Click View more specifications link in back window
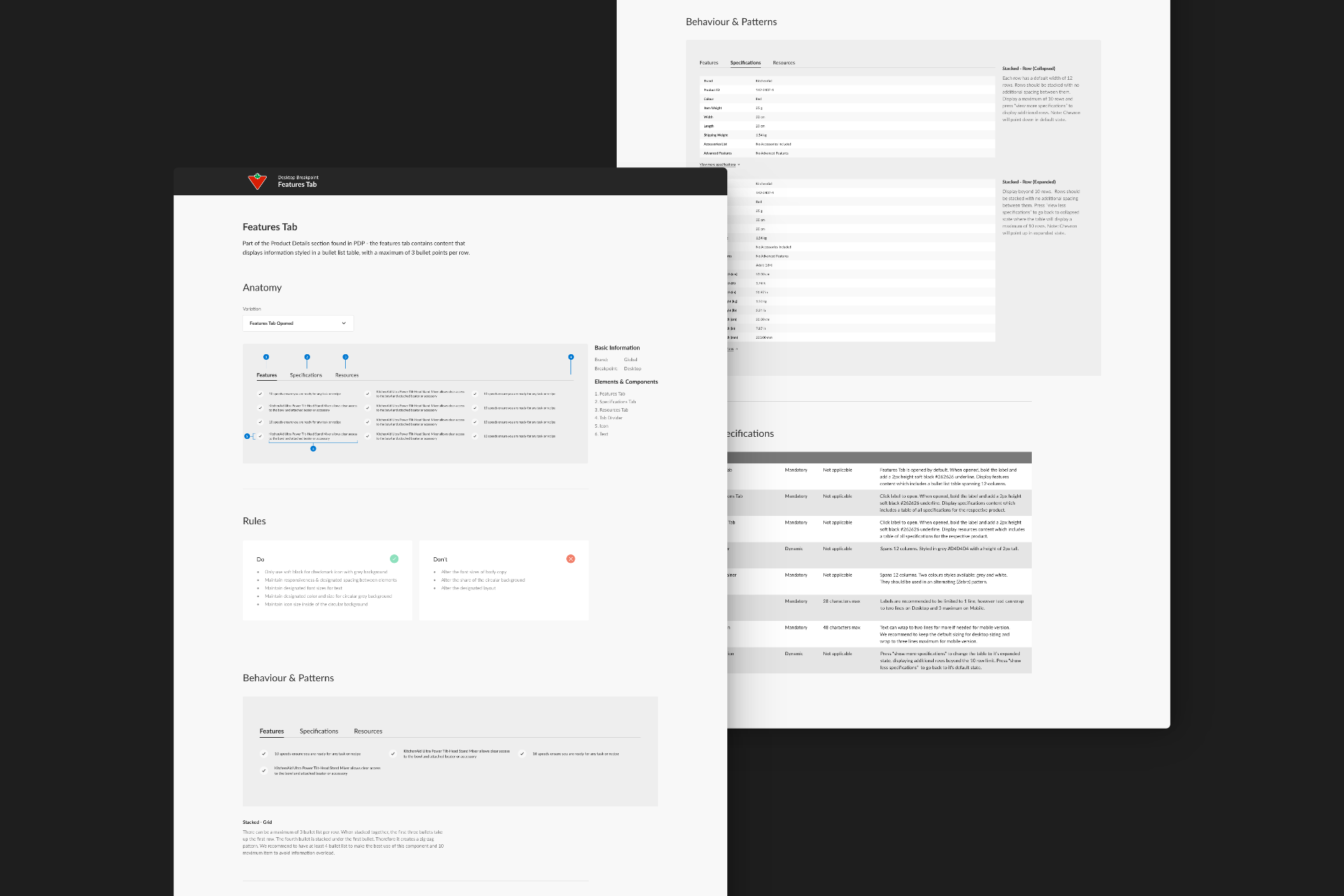This screenshot has height=896, width=1344. coord(717,164)
